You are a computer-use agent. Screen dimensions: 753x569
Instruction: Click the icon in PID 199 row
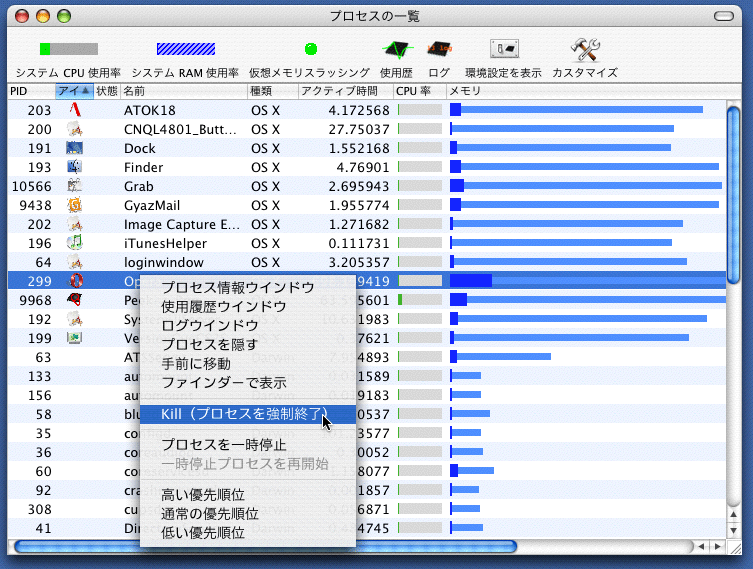tap(74, 338)
